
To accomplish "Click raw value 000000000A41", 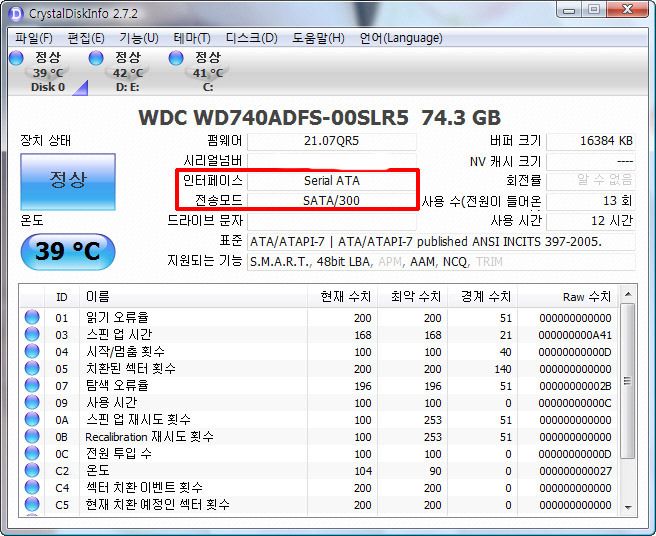I will pyautogui.click(x=575, y=335).
